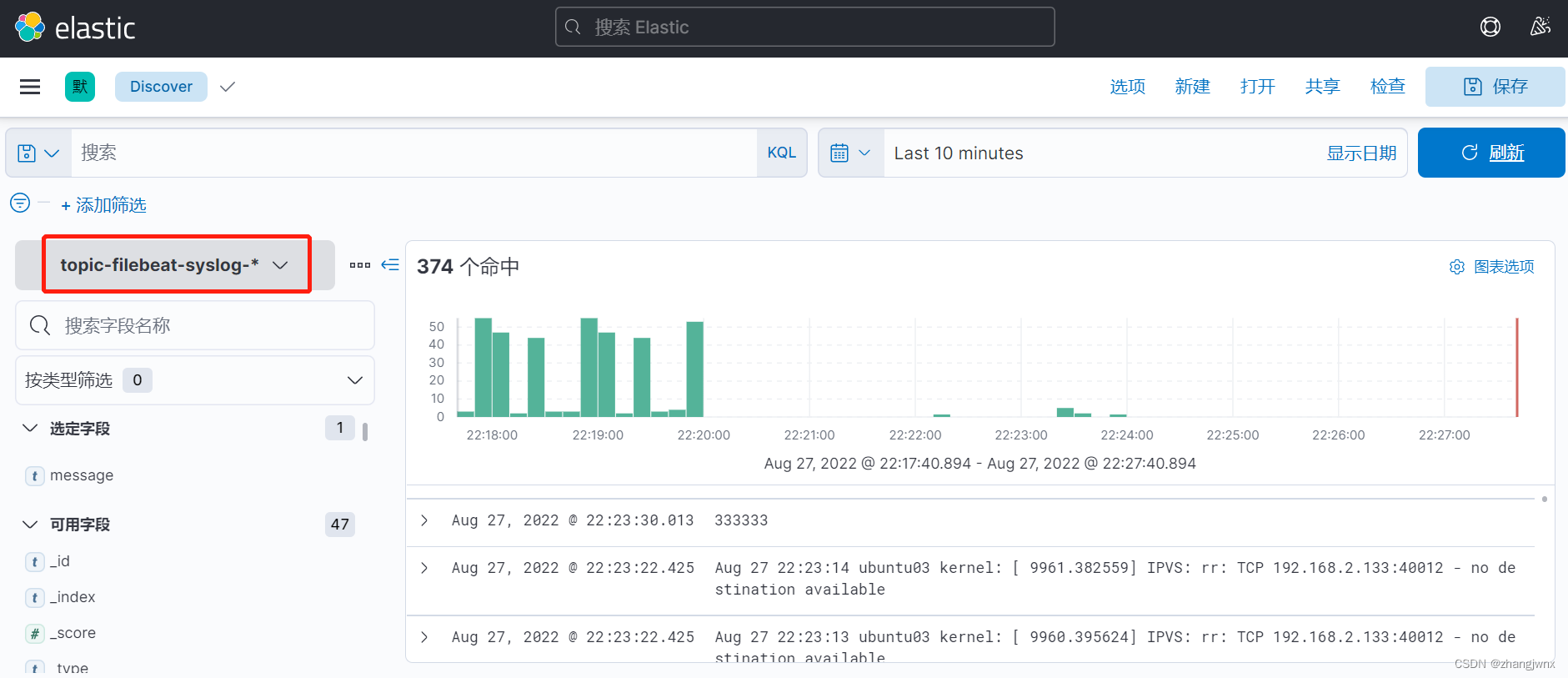Open the calendar quick date menu

tap(851, 153)
